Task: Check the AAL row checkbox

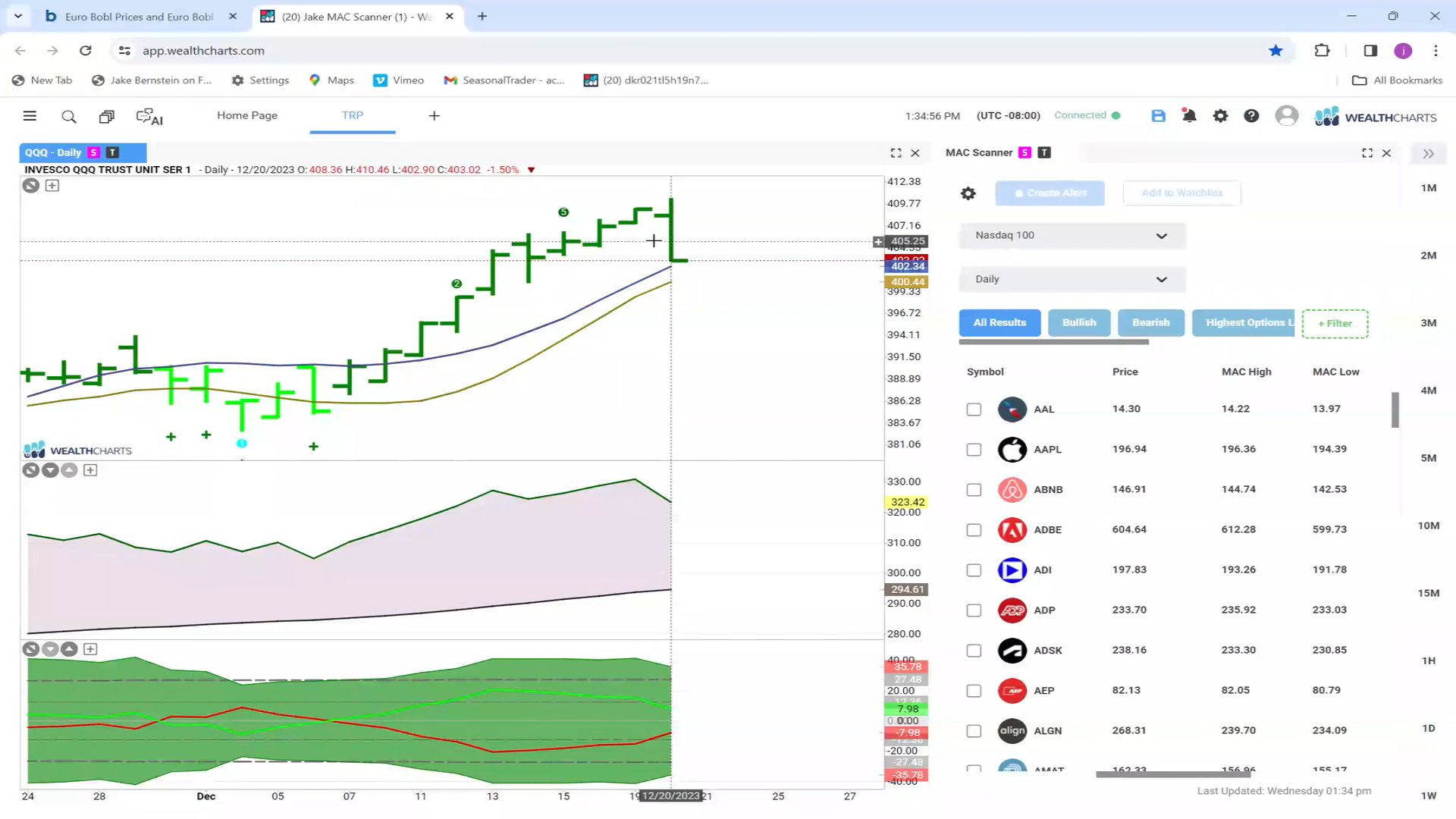Action: [x=974, y=409]
